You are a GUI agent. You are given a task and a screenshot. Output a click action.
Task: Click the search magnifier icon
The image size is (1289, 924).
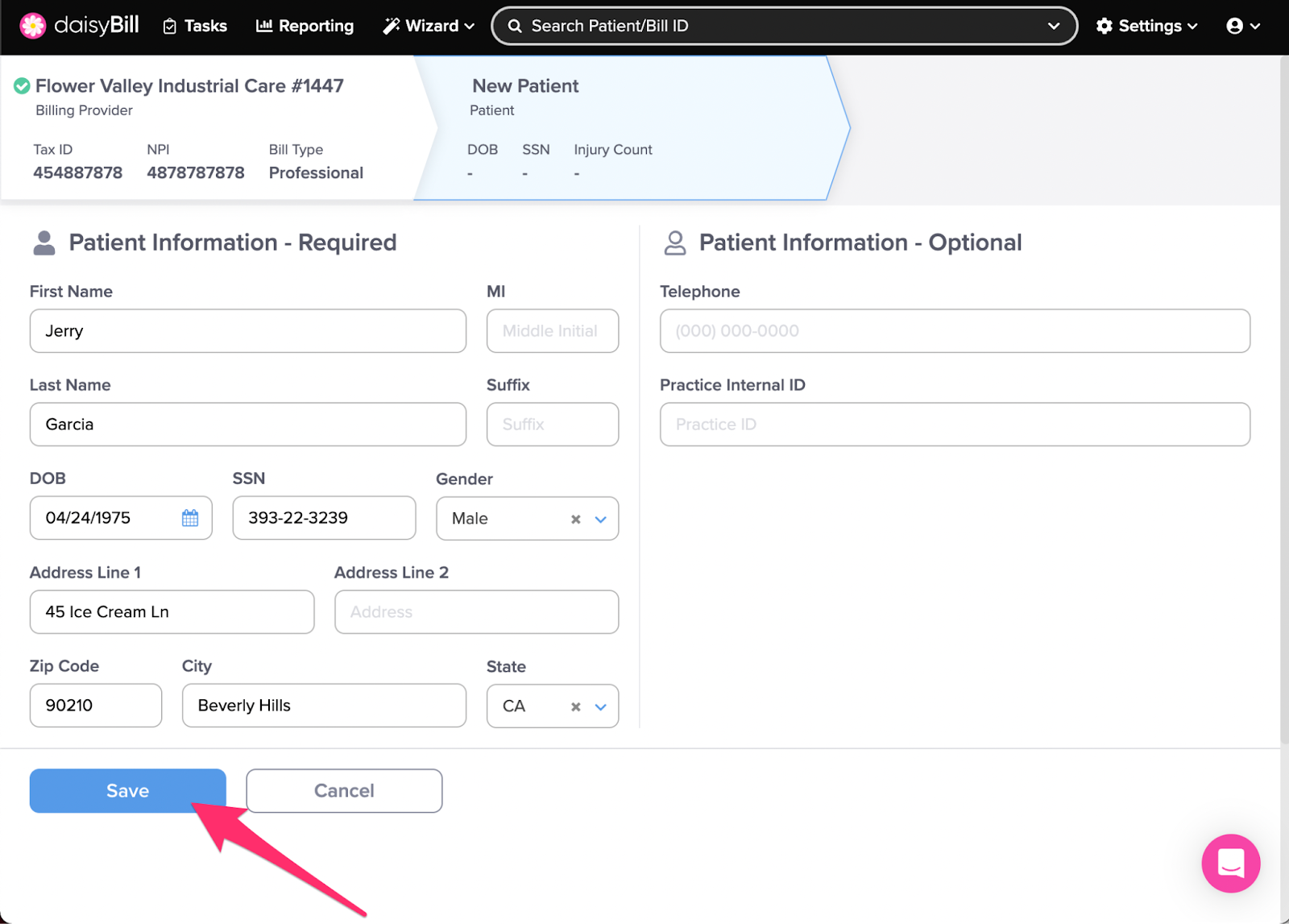[x=515, y=26]
